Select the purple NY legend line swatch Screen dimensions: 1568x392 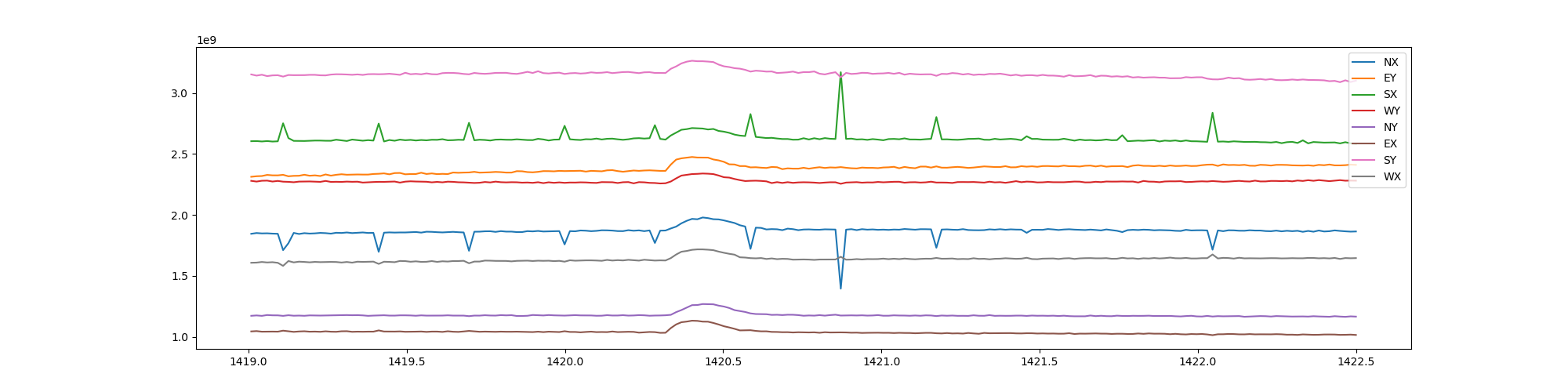pos(1364,128)
